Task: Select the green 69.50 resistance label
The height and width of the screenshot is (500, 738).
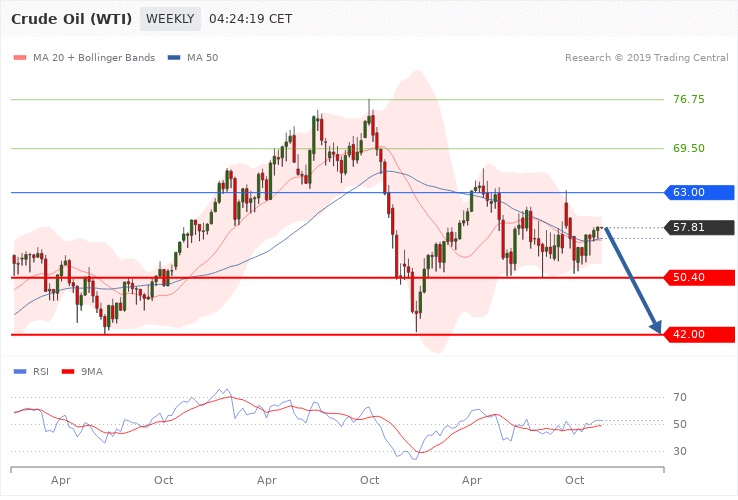Action: 689,148
